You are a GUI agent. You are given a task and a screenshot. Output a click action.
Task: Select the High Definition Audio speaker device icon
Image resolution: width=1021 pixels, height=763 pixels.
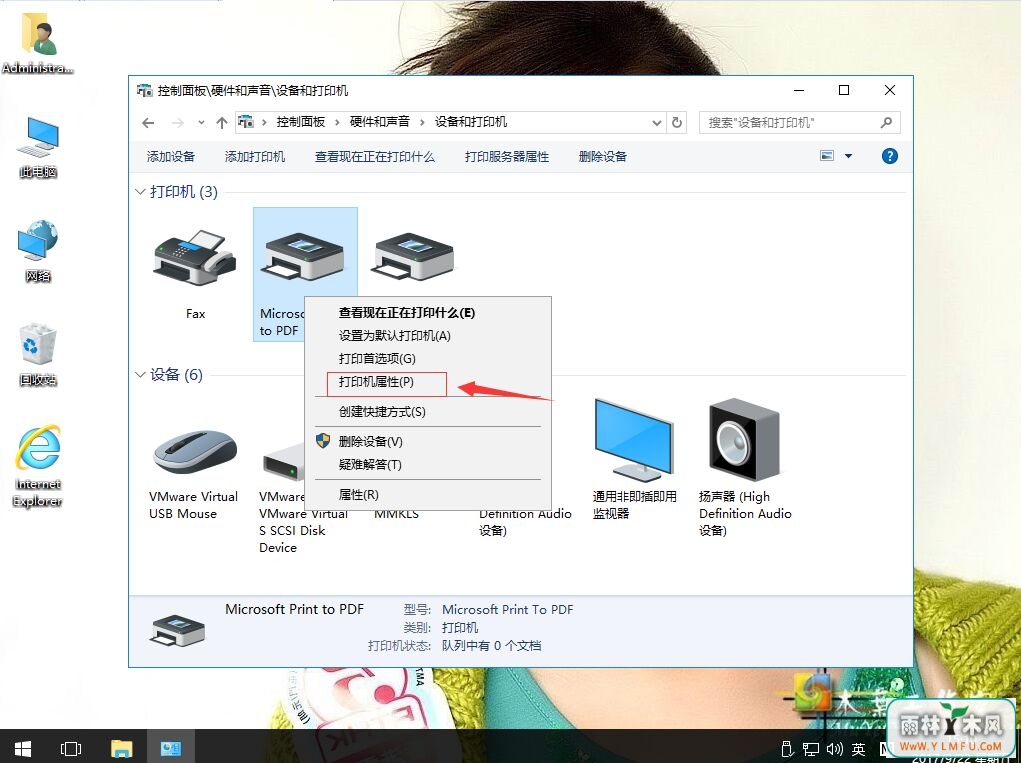(744, 439)
